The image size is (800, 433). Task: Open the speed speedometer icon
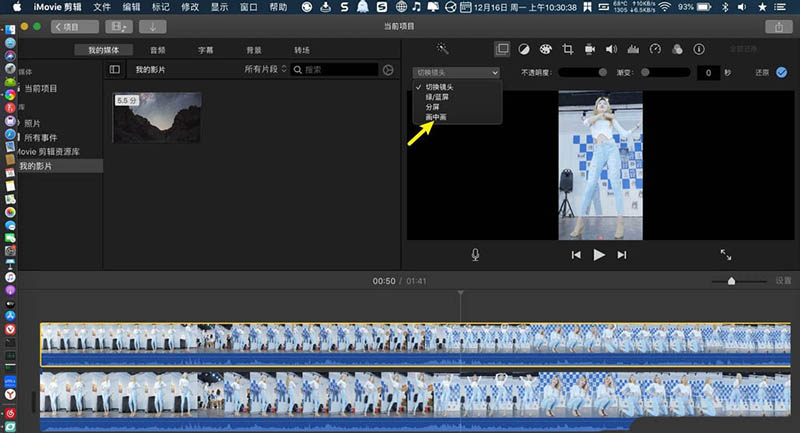click(655, 49)
